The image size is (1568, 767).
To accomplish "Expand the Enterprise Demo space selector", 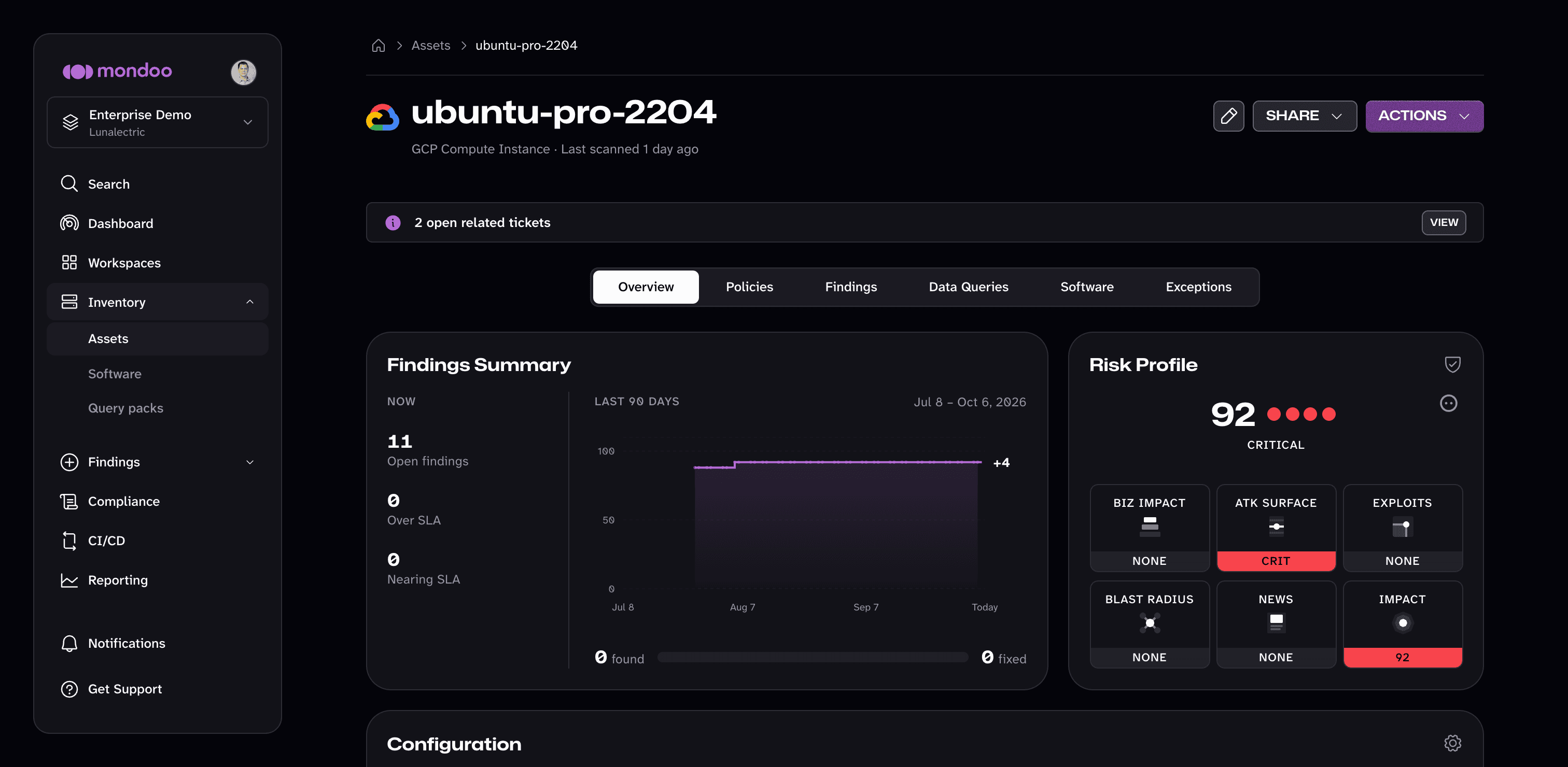I will click(x=158, y=122).
